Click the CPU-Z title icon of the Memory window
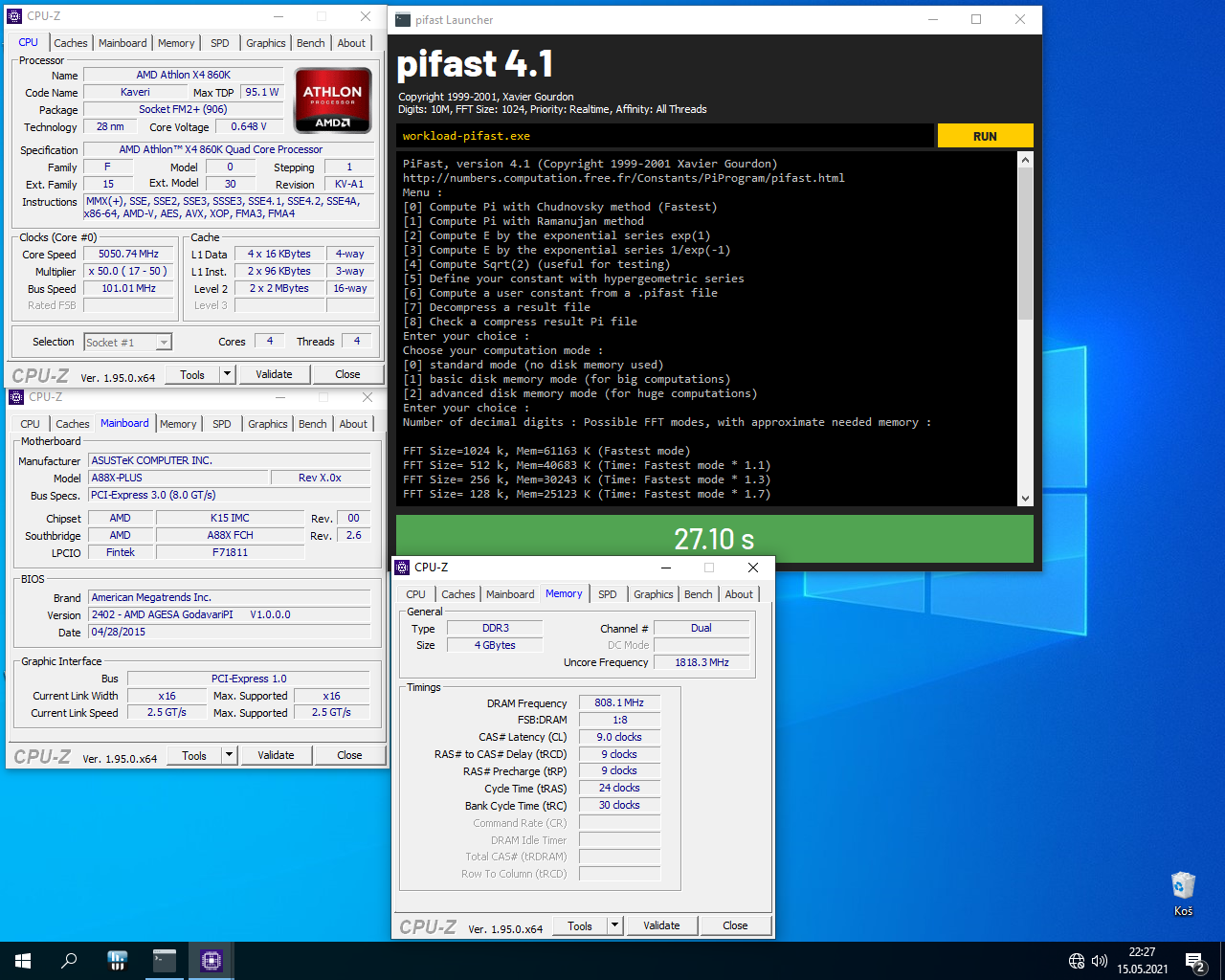 [403, 568]
